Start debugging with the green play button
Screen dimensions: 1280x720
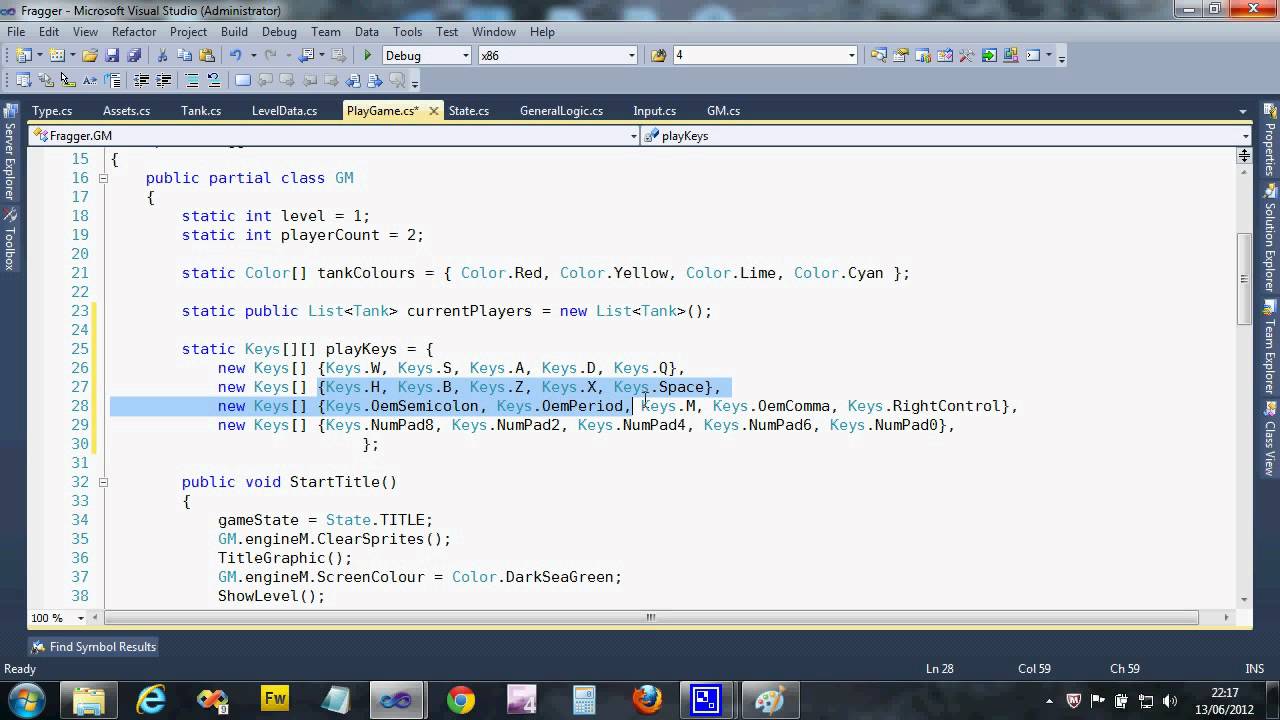tap(367, 56)
